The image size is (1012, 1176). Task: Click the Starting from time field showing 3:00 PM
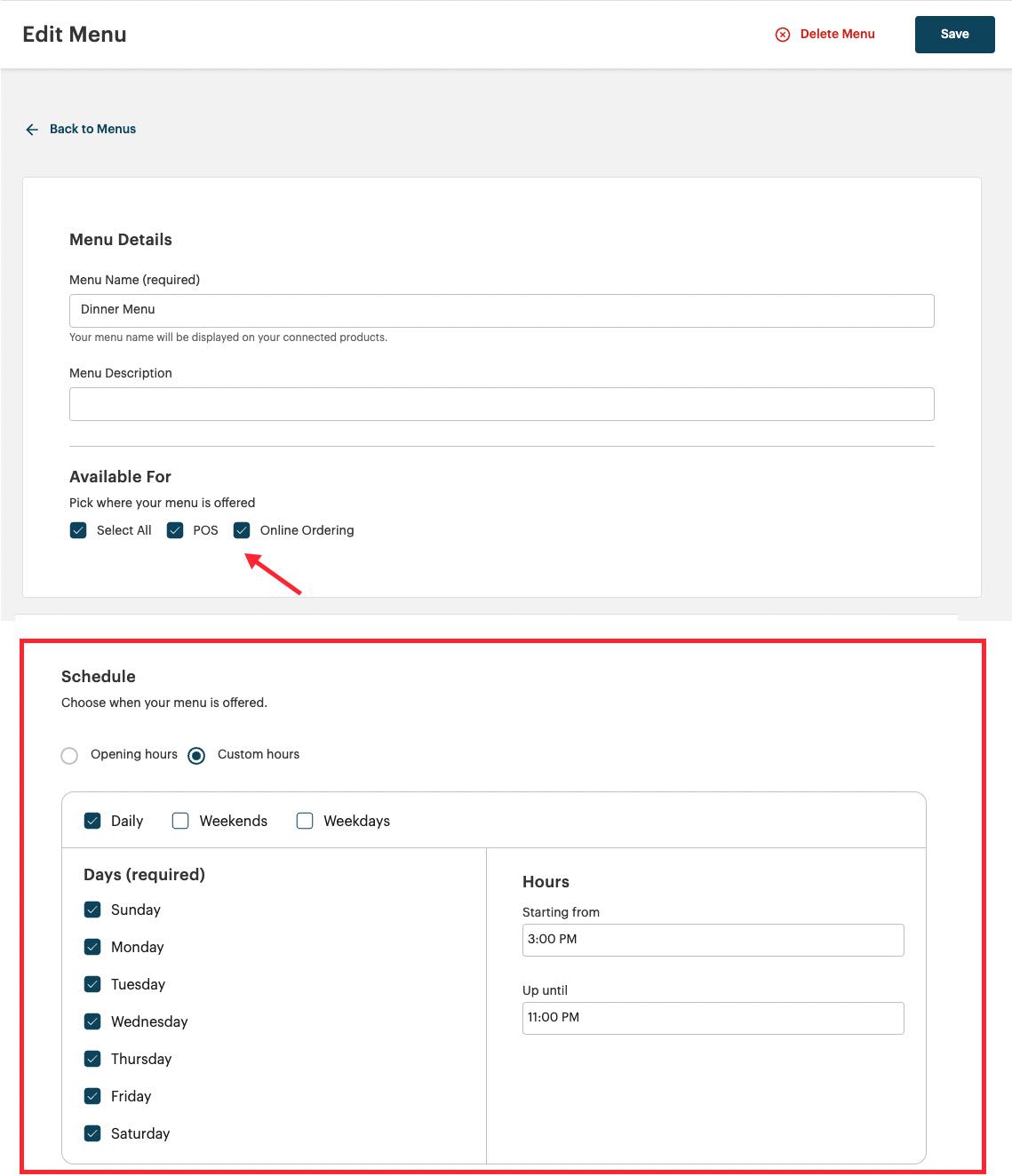[x=713, y=939]
